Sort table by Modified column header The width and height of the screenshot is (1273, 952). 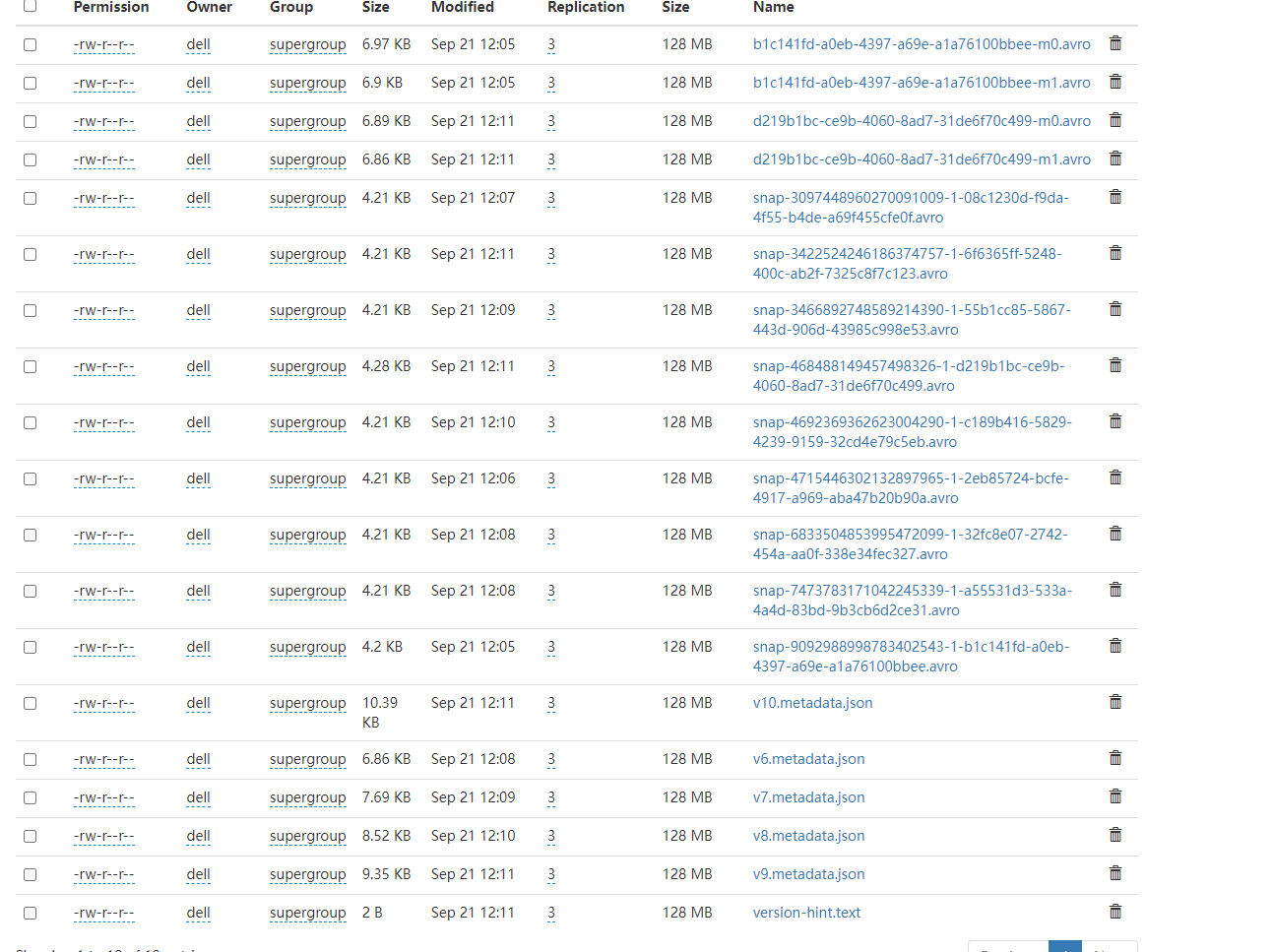pyautogui.click(x=463, y=7)
